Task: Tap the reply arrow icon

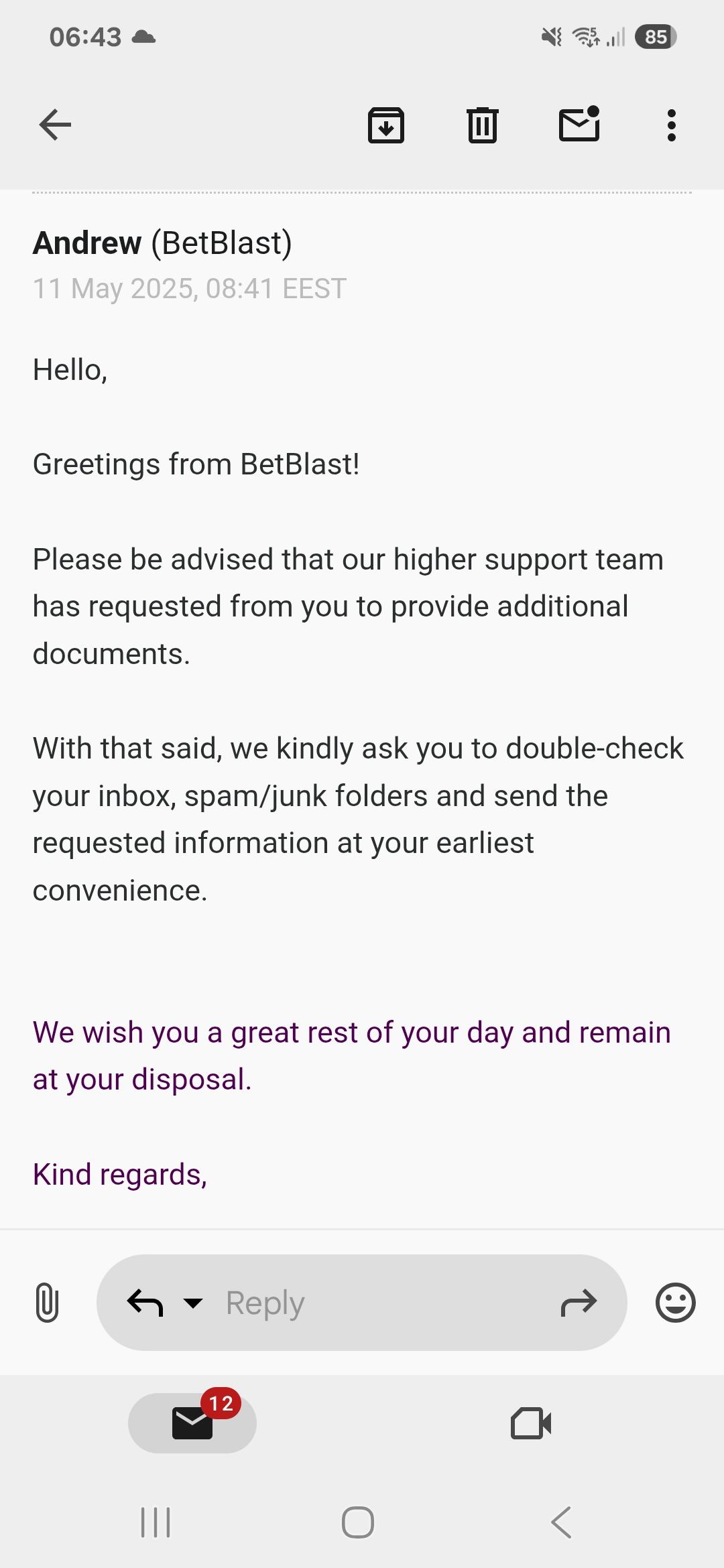Action: (145, 1303)
